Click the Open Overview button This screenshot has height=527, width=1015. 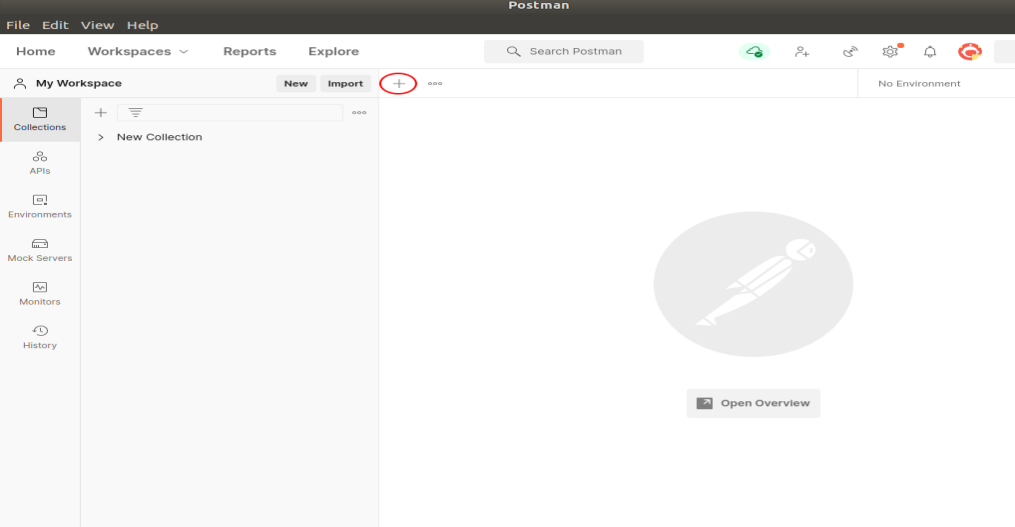pyautogui.click(x=753, y=403)
